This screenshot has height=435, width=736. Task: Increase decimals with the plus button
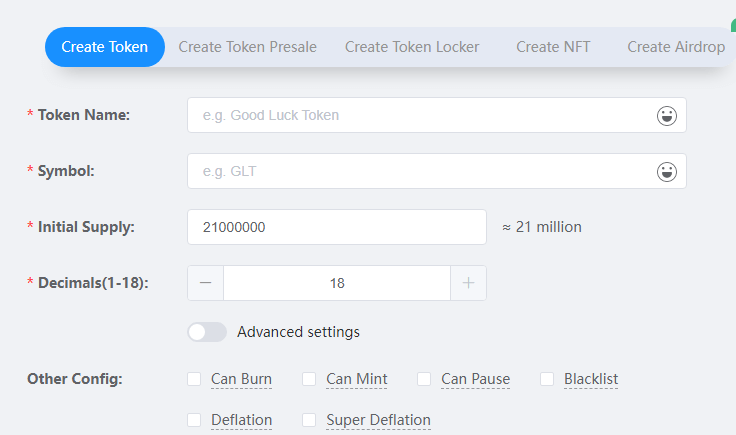point(468,283)
